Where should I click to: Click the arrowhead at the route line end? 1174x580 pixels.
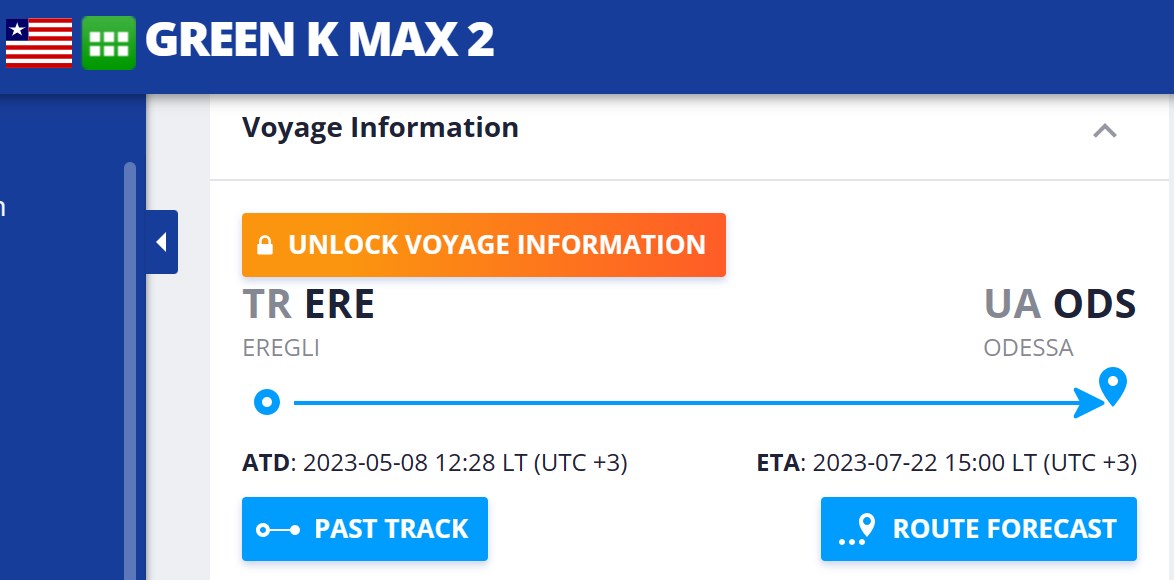pos(1088,403)
